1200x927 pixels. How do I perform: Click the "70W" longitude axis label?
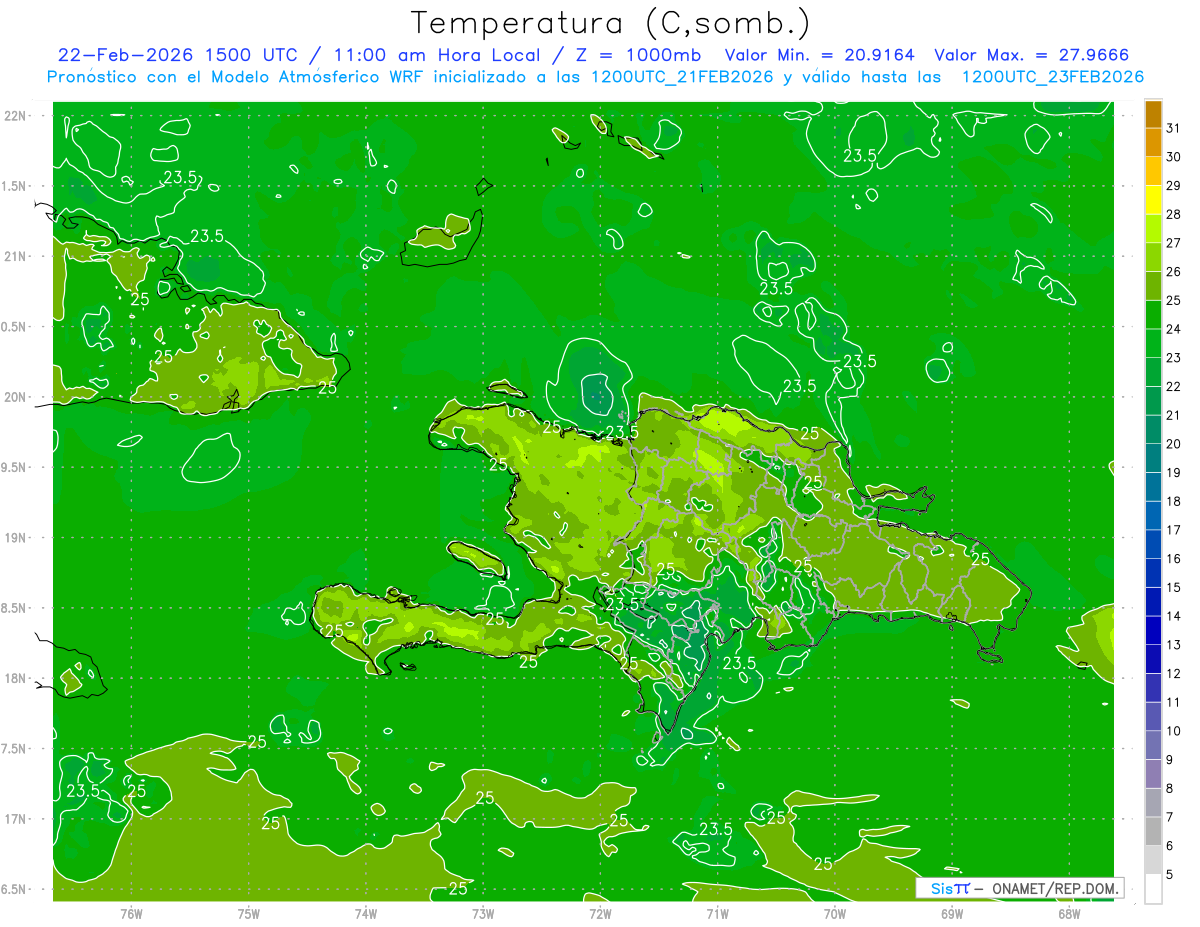tap(834, 913)
